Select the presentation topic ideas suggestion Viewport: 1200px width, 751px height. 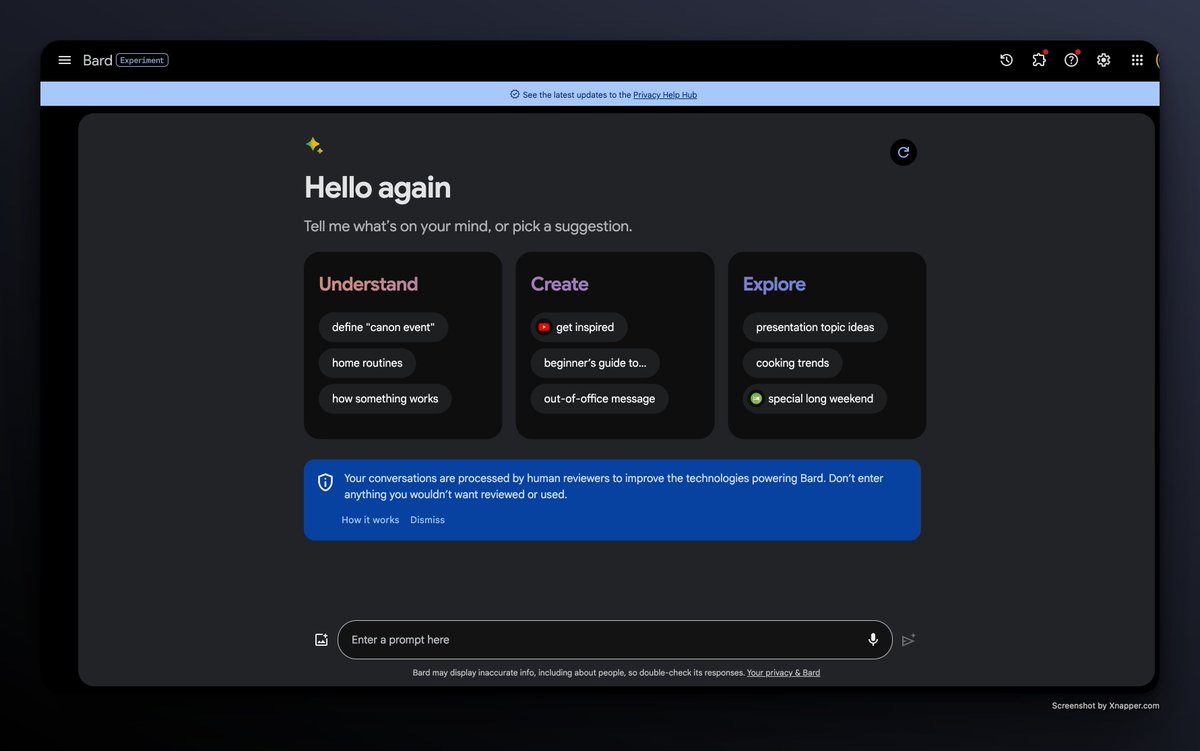coord(815,327)
